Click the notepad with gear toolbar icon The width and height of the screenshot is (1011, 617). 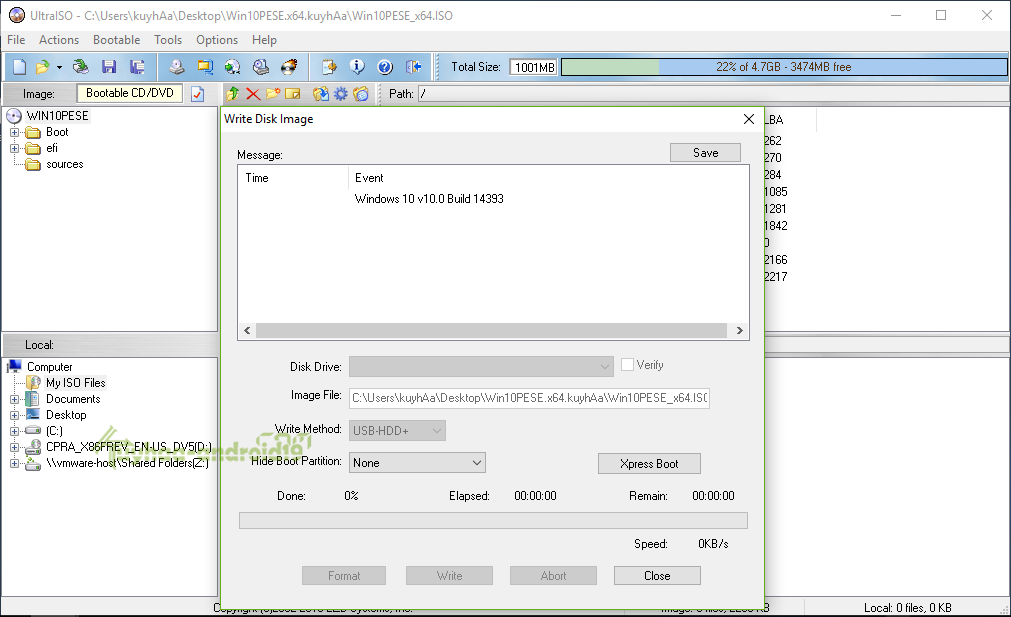329,66
